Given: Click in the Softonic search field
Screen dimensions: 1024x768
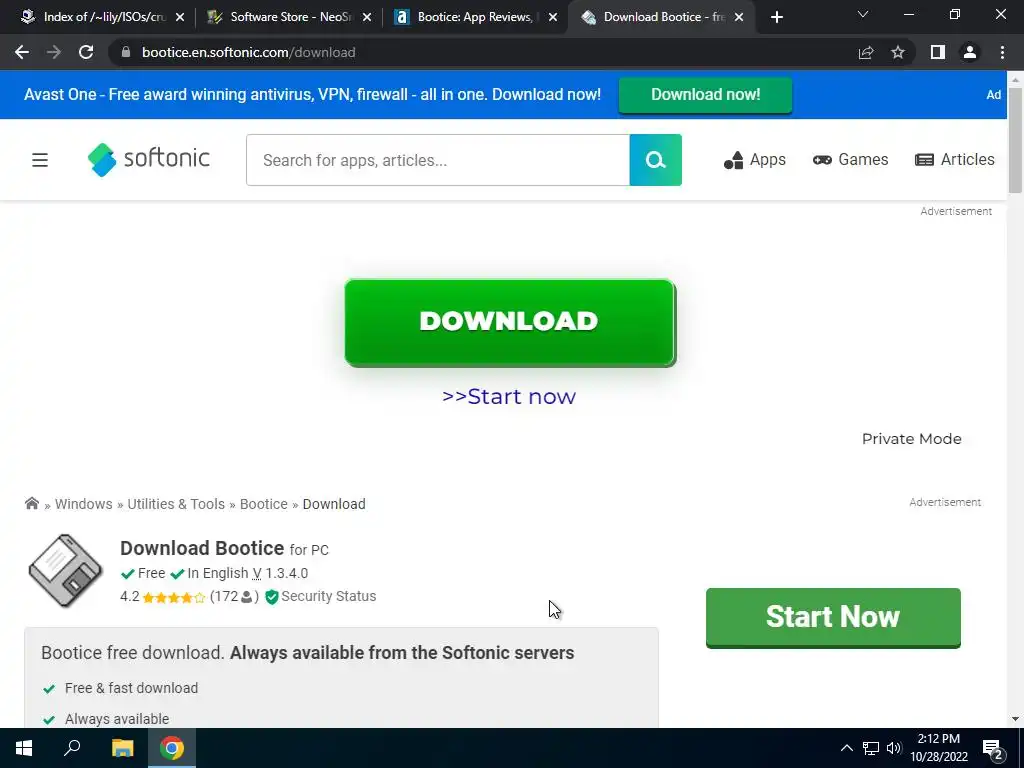Looking at the screenshot, I should click(438, 160).
